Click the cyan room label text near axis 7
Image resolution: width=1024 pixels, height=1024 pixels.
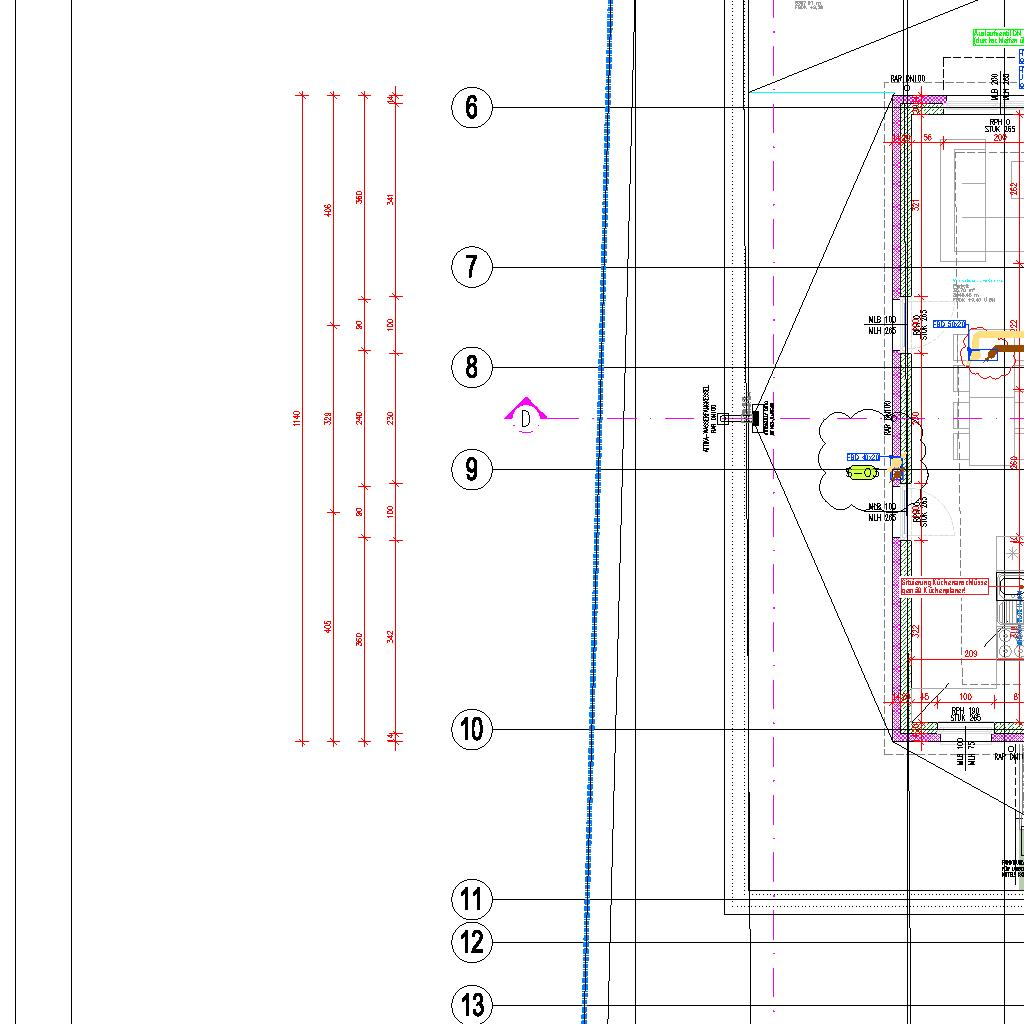pyautogui.click(x=977, y=281)
